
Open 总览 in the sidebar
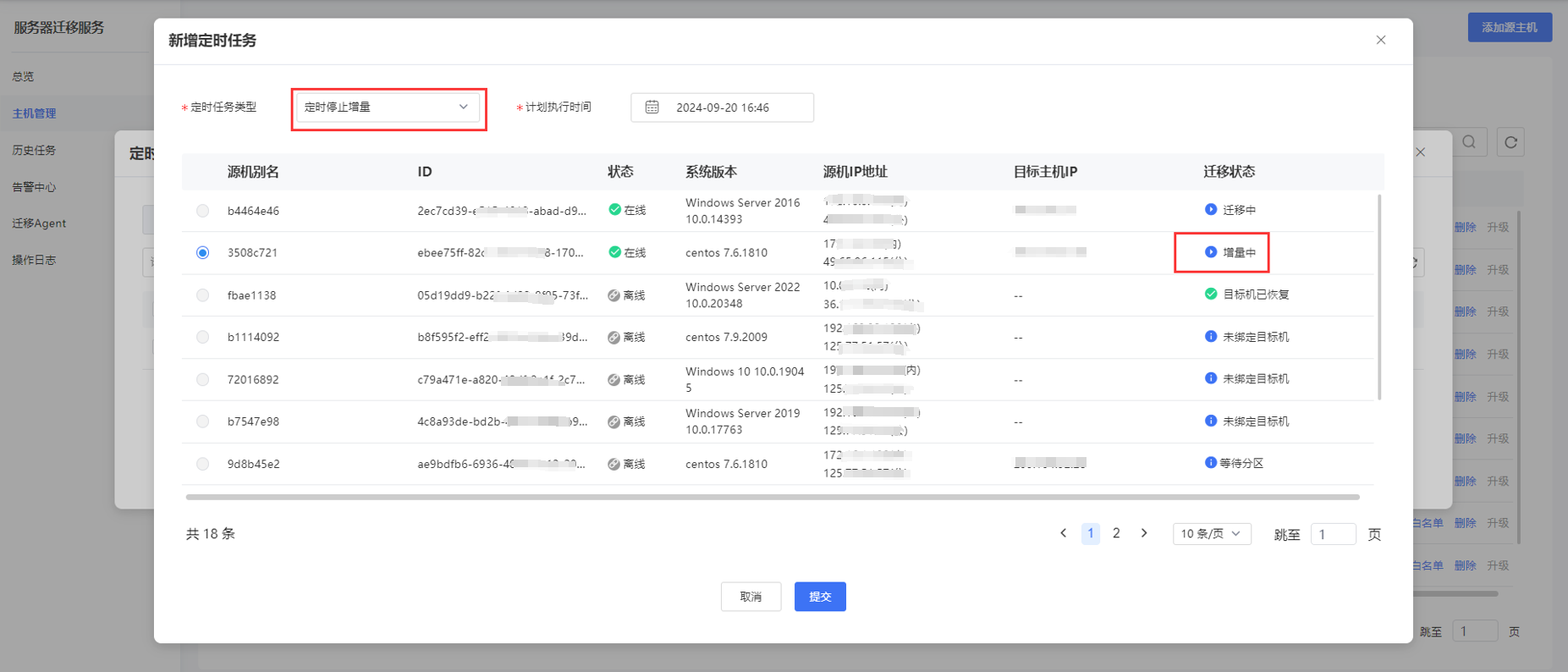[23, 76]
